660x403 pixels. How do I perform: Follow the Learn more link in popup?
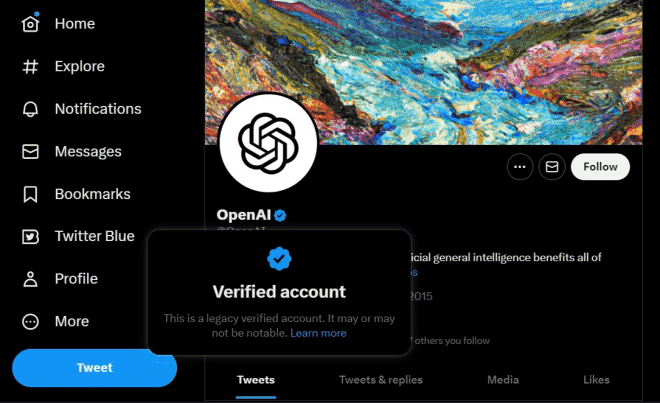click(319, 333)
